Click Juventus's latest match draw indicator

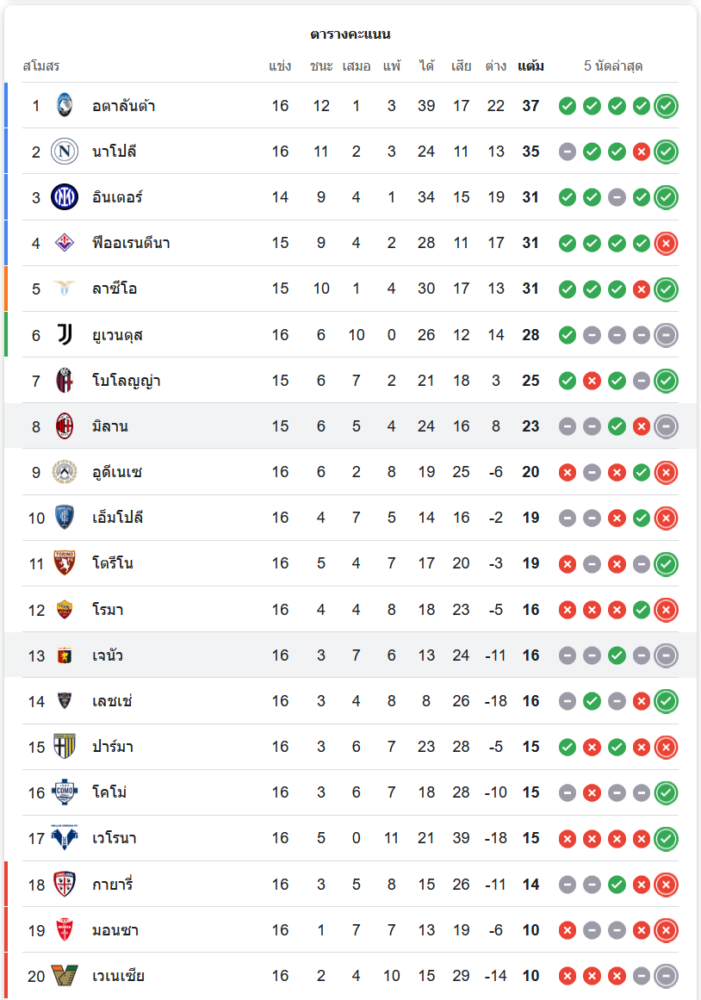point(666,335)
